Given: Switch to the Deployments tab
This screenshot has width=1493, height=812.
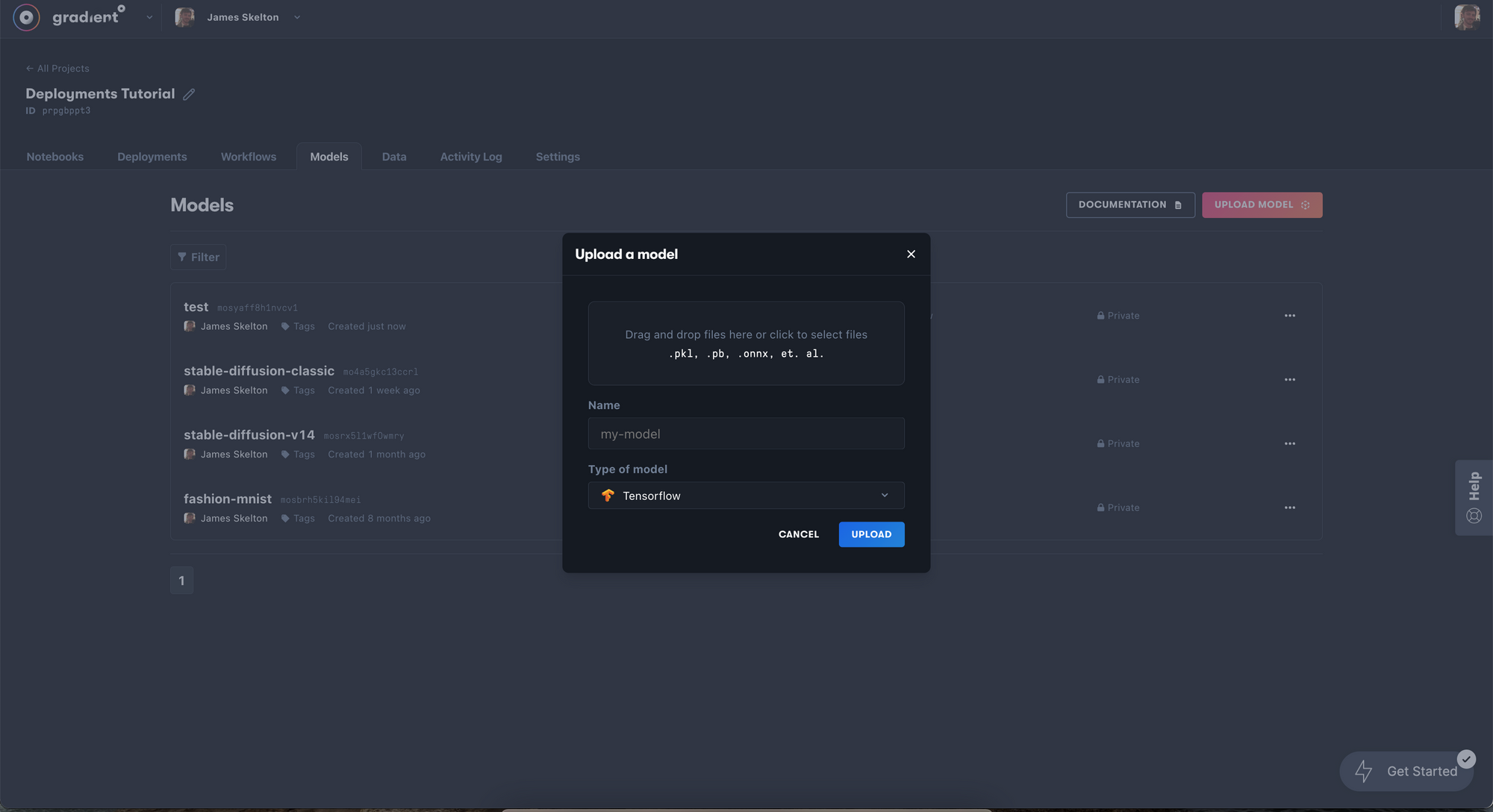Looking at the screenshot, I should tap(152, 157).
